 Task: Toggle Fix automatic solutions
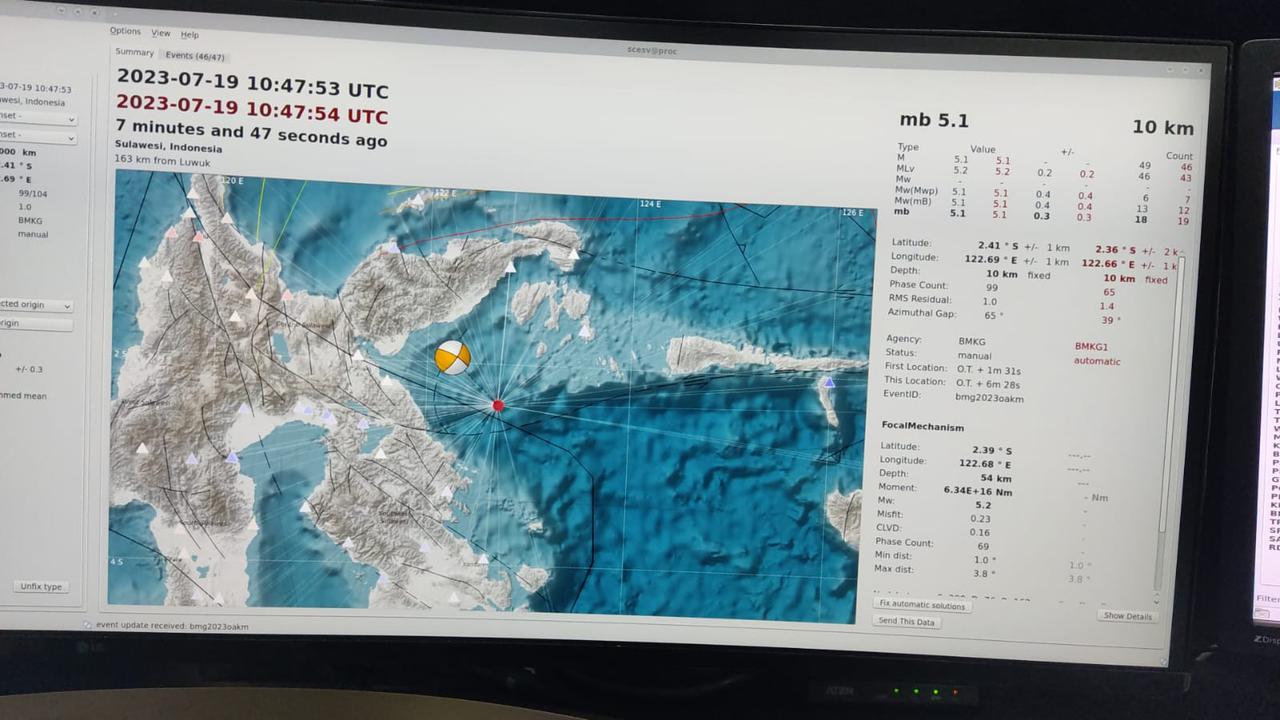921,604
